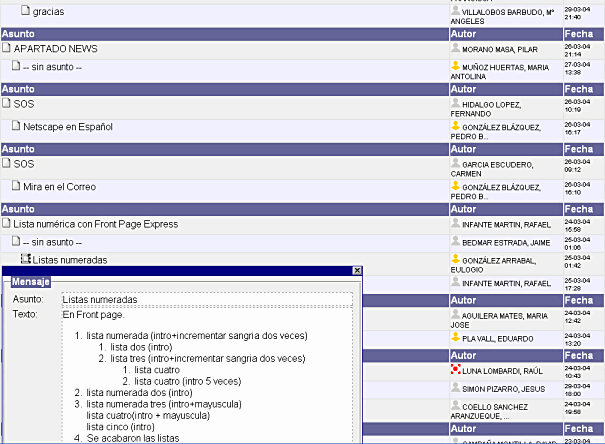Click the document icon beside "gracias"
This screenshot has height=444, width=605.
[x=25, y=11]
